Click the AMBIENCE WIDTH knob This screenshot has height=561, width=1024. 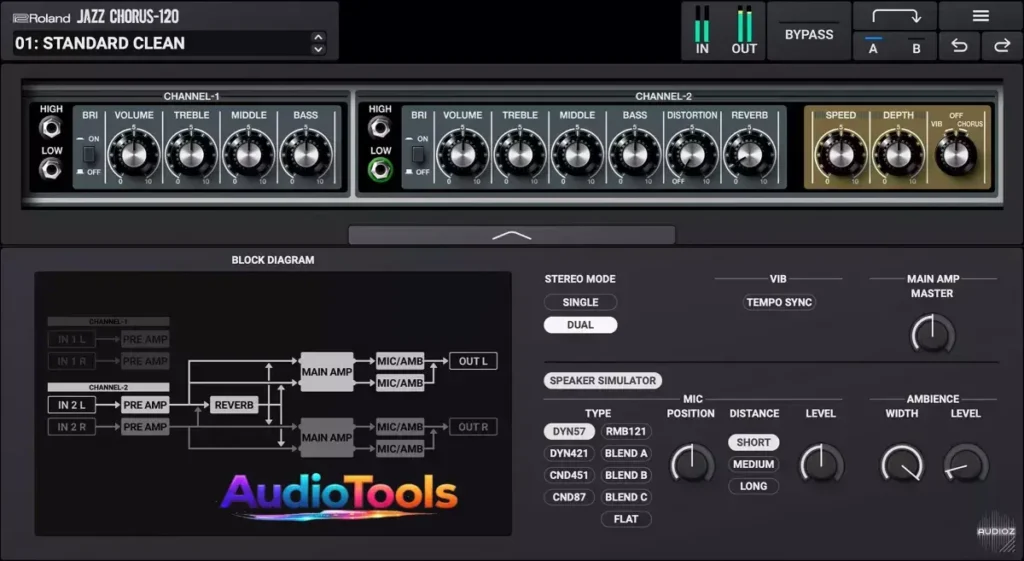click(902, 464)
